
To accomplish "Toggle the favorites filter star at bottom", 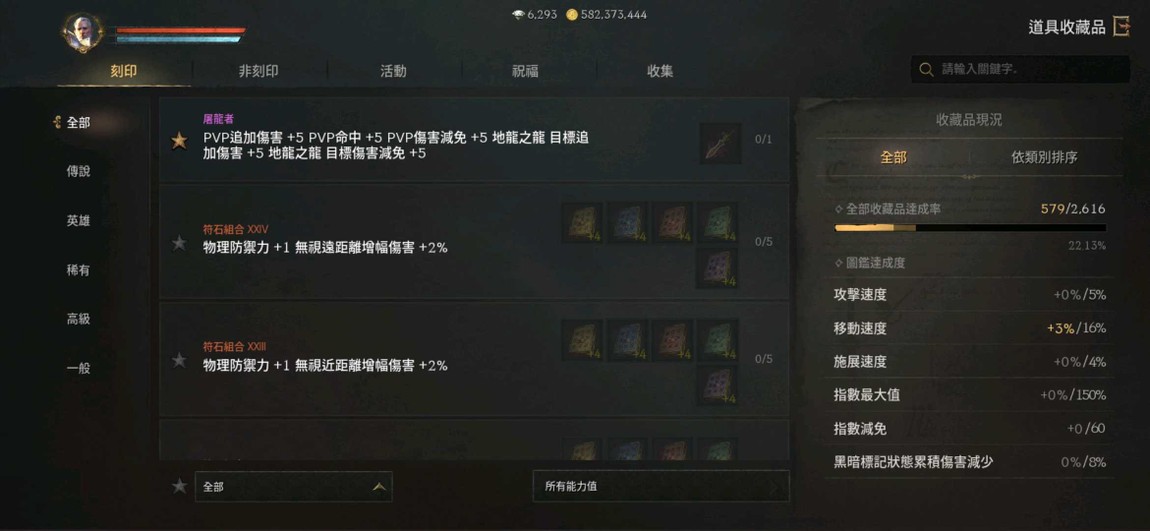I will (179, 486).
